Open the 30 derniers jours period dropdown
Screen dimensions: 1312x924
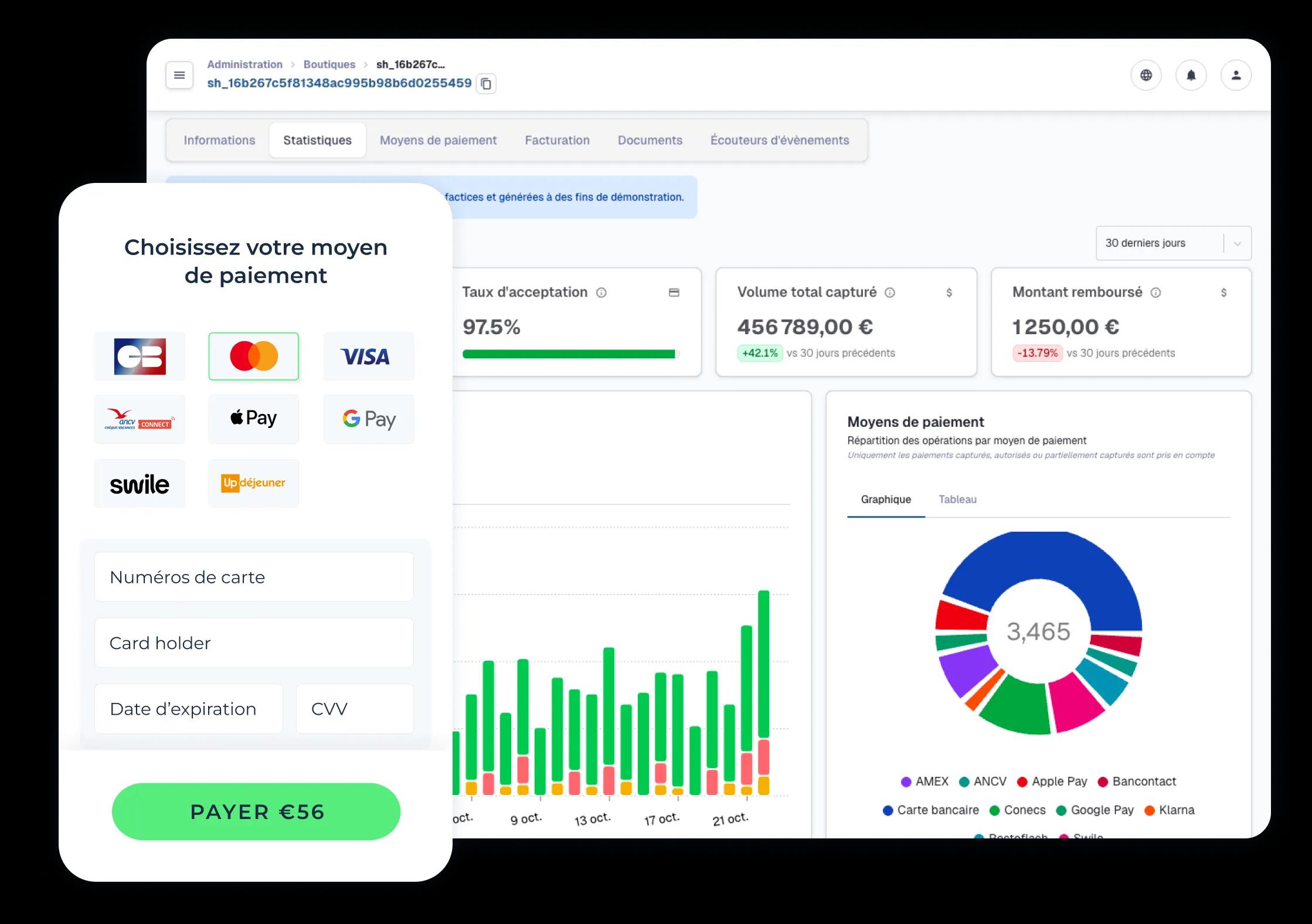[1172, 243]
